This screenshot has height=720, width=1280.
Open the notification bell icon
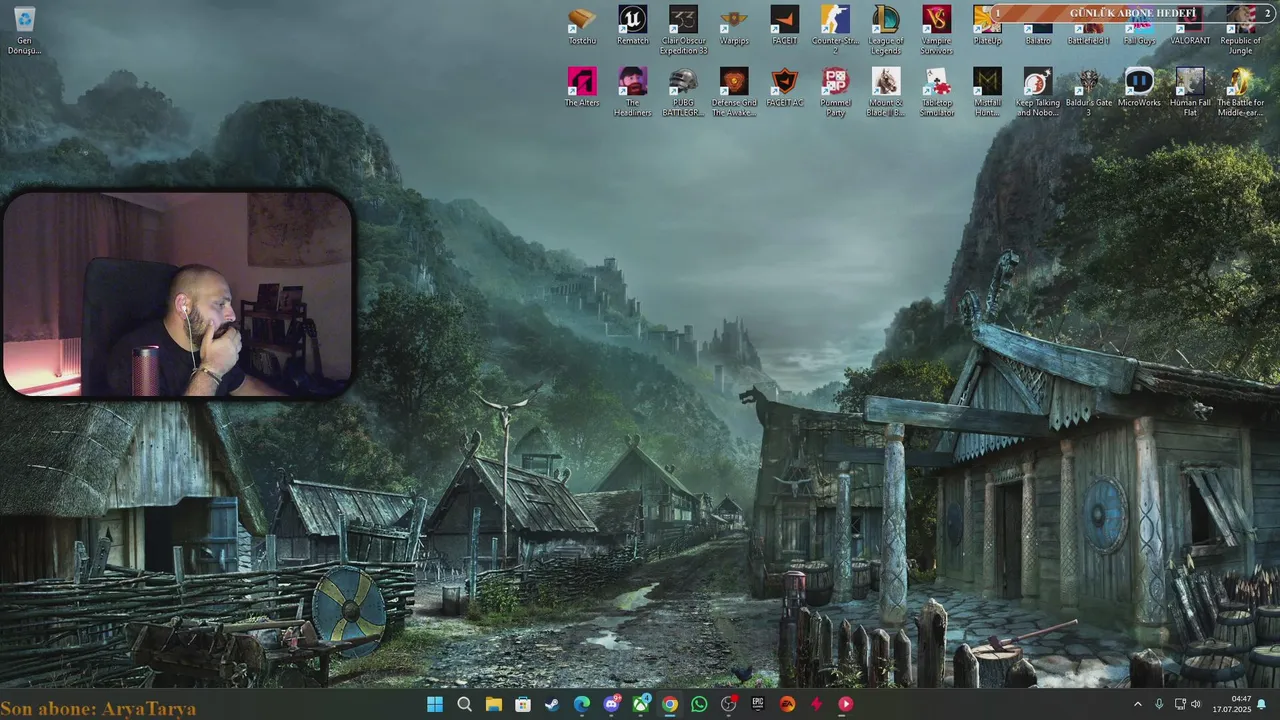pyautogui.click(x=1262, y=704)
